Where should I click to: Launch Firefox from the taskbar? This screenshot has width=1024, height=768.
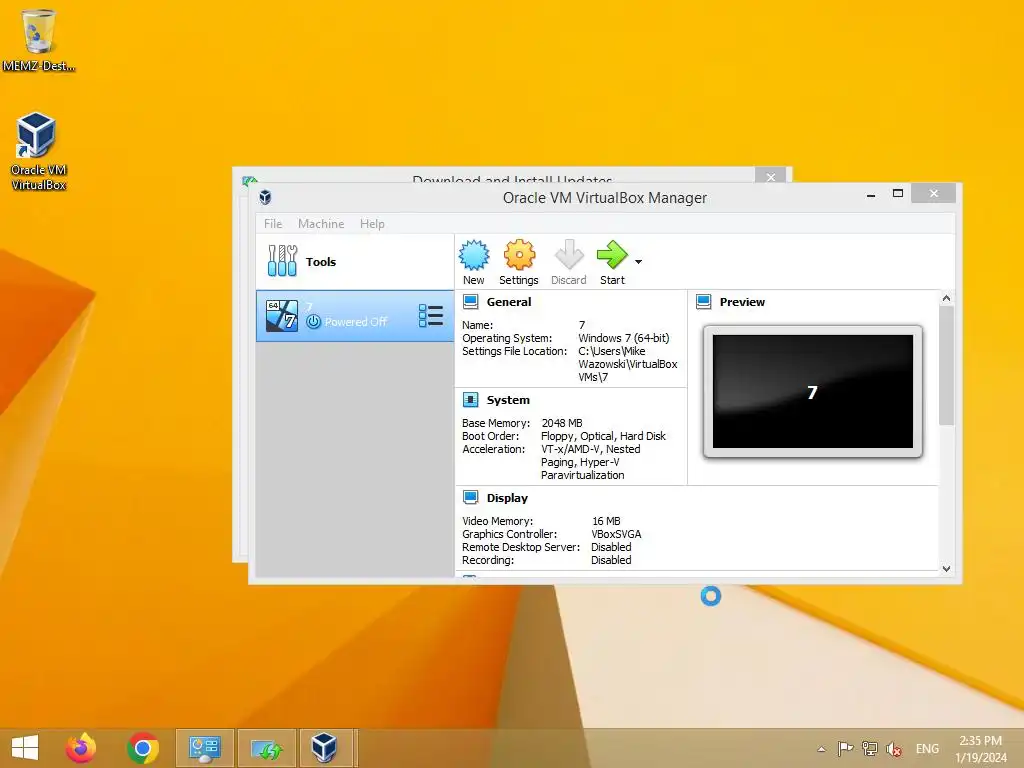(81, 748)
